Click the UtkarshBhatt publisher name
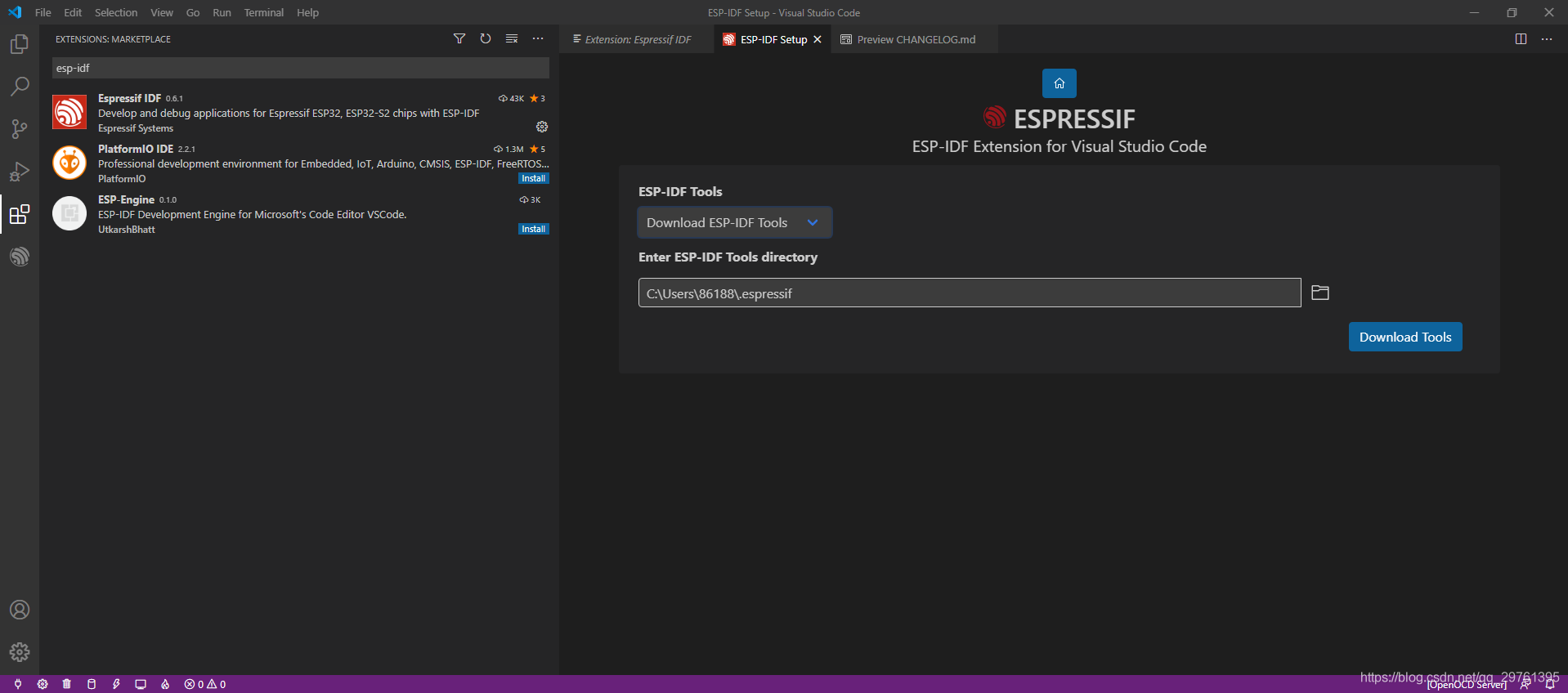This screenshot has height=693, width=1568. tap(127, 230)
